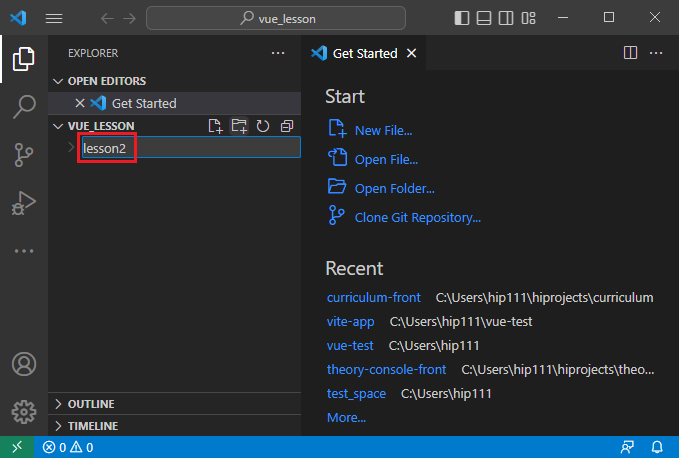This screenshot has height=458, width=679.
Task: Open the Explorer view in activity bar
Action: pyautogui.click(x=24, y=58)
